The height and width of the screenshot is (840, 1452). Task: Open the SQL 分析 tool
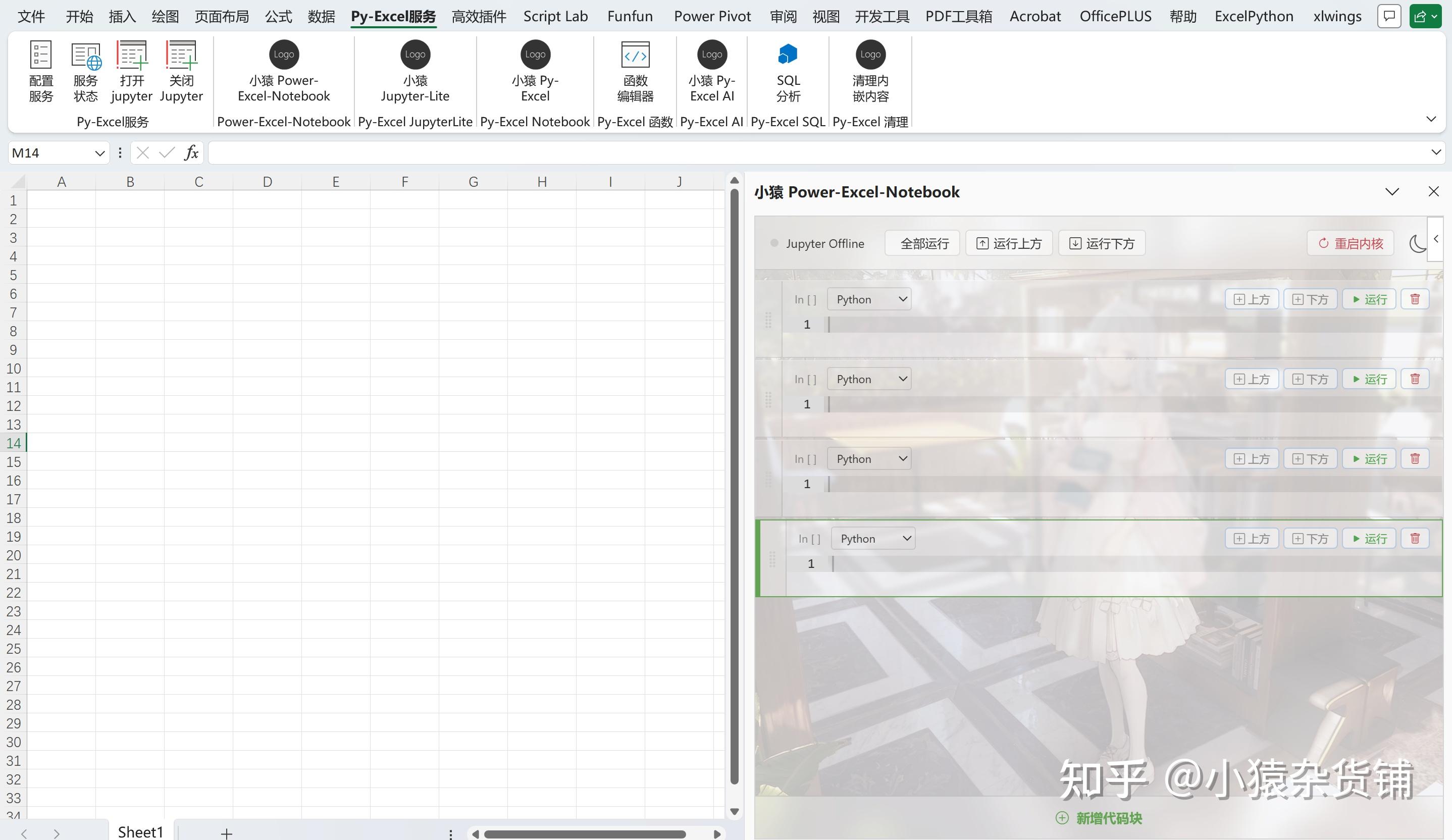click(788, 71)
